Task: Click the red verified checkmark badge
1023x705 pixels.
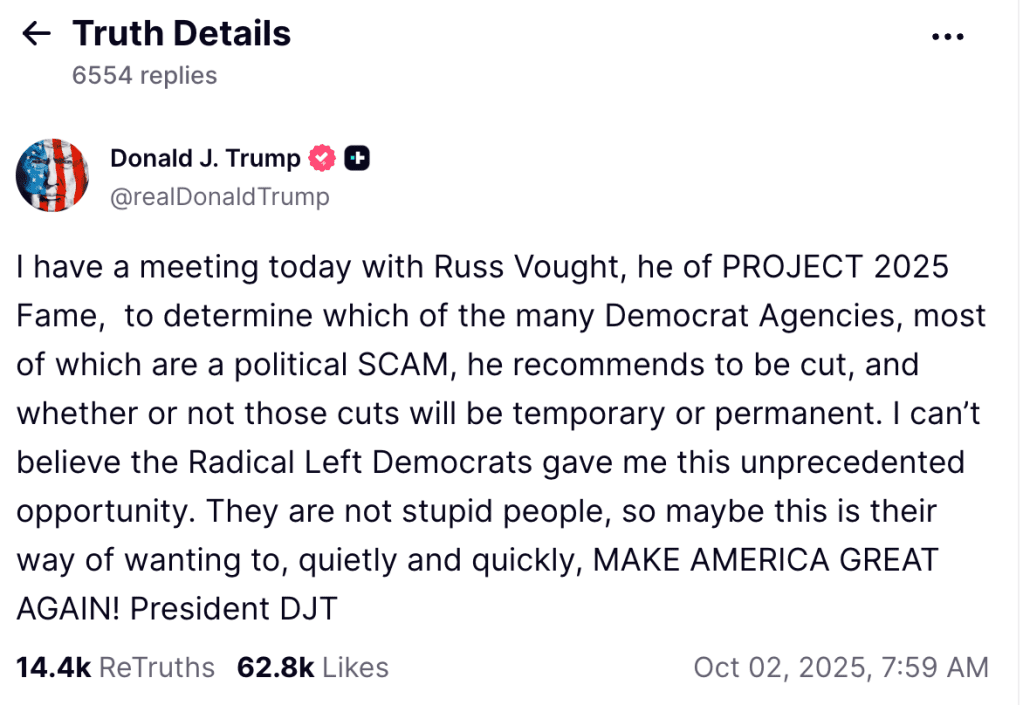Action: (x=322, y=158)
